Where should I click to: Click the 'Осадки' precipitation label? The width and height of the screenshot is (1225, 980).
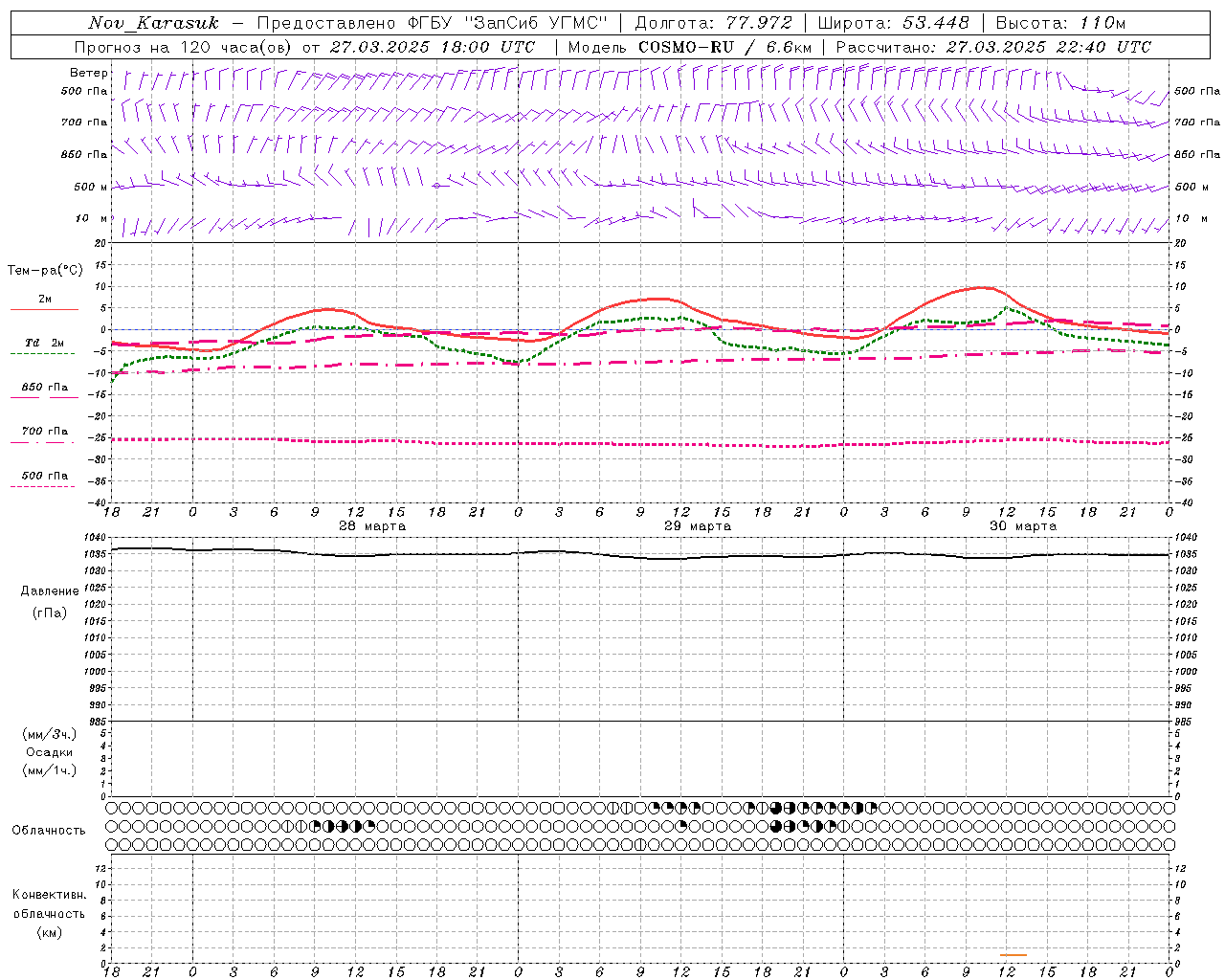point(50,752)
